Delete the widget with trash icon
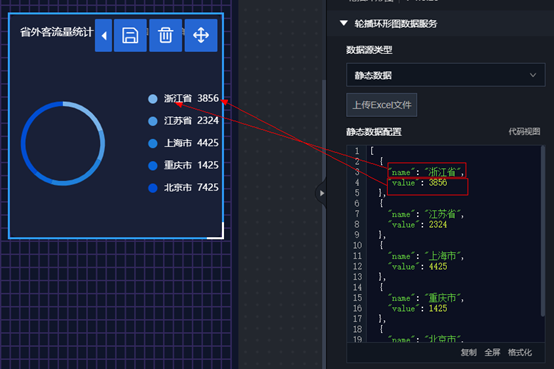This screenshot has width=554, height=369. (165, 35)
